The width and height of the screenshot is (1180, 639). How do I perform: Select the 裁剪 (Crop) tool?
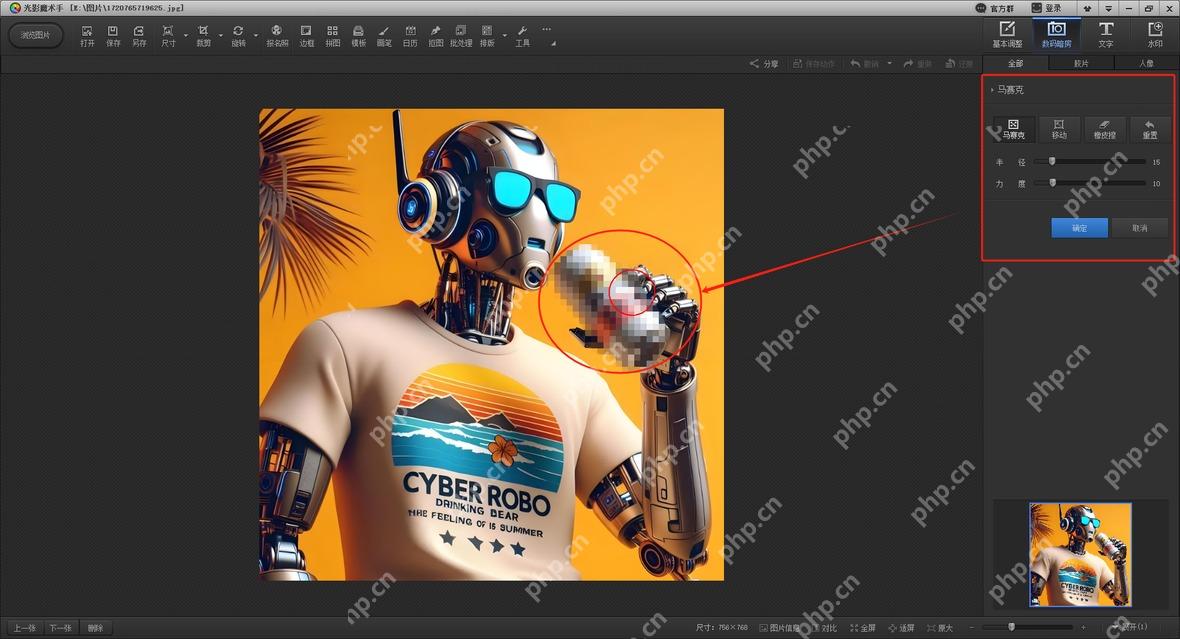(x=203, y=35)
